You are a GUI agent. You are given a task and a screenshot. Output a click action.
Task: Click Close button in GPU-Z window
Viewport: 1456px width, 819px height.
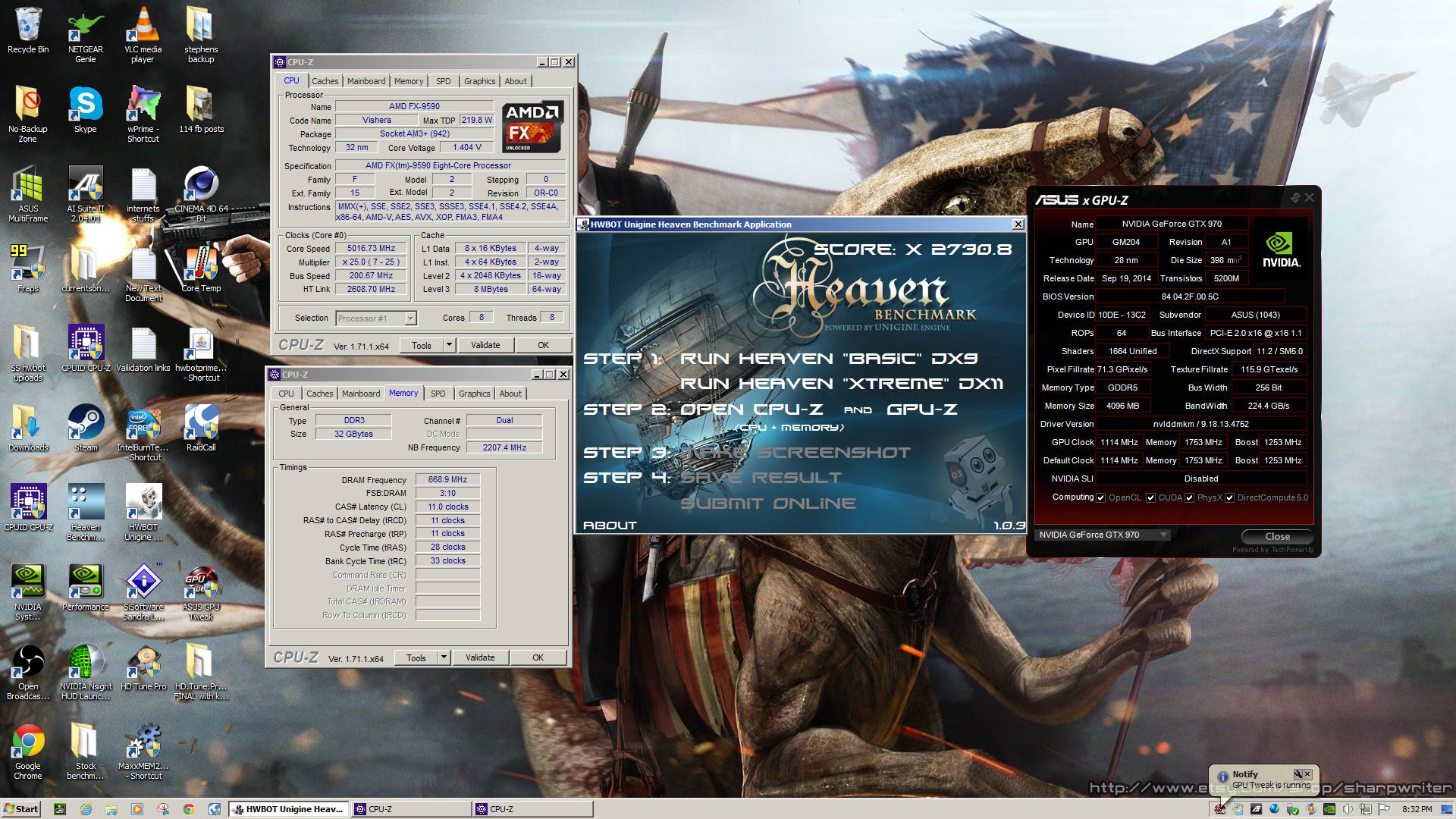coord(1277,536)
